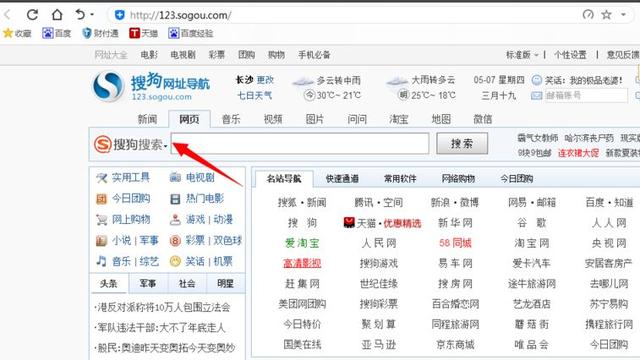Click the mail envelope icon
The image size is (640, 360).
tap(536, 96)
